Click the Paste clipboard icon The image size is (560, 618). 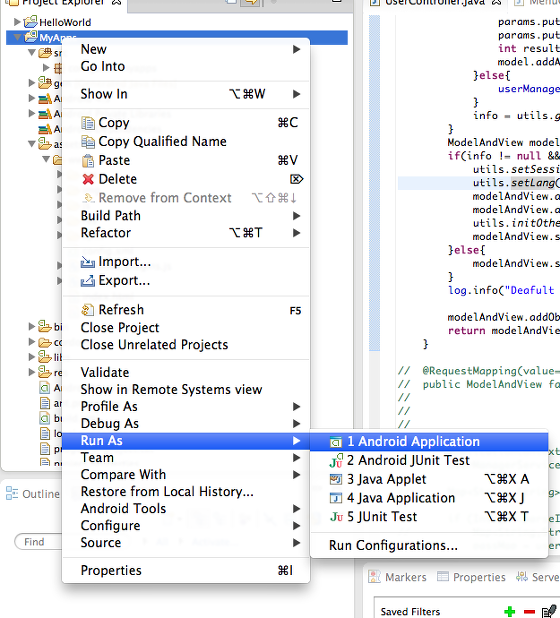[x=88, y=161]
